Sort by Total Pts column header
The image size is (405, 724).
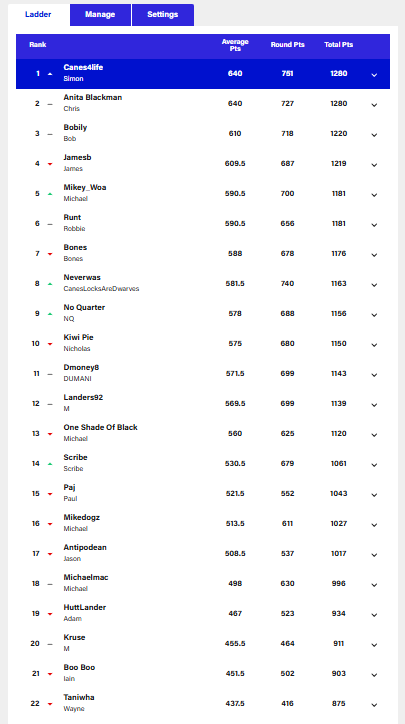point(339,45)
